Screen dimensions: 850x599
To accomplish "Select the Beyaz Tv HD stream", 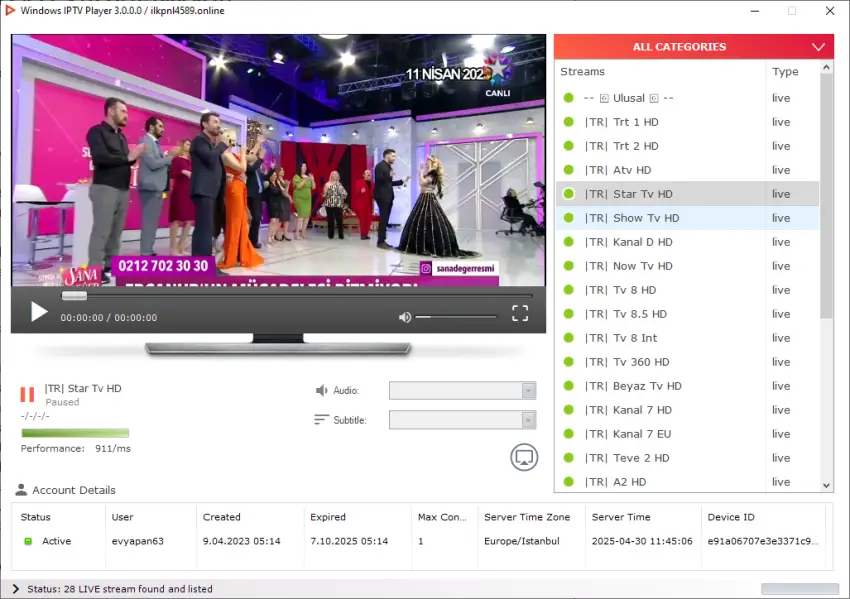I will click(x=687, y=386).
